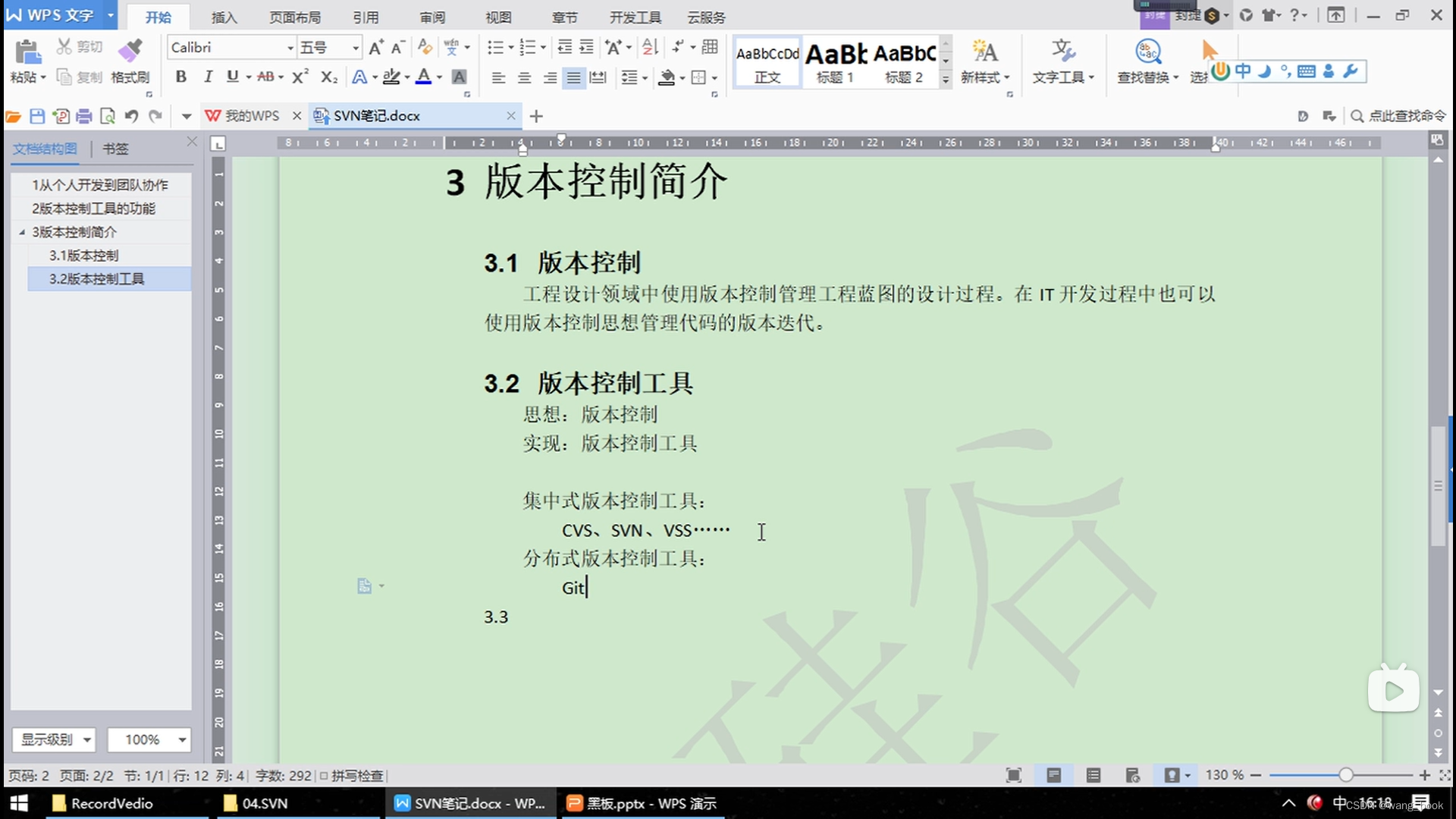
Task: Switch to full screen reading layout icon
Action: tap(1013, 775)
